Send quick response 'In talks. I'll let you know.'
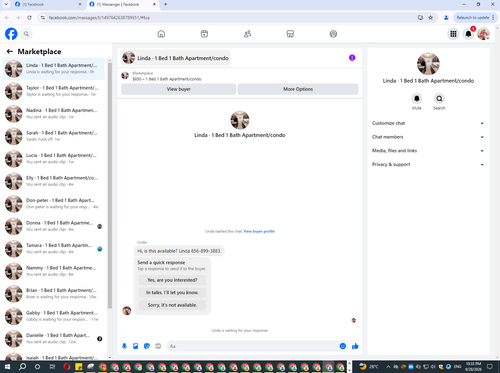This screenshot has width=500, height=373. pyautogui.click(x=172, y=292)
